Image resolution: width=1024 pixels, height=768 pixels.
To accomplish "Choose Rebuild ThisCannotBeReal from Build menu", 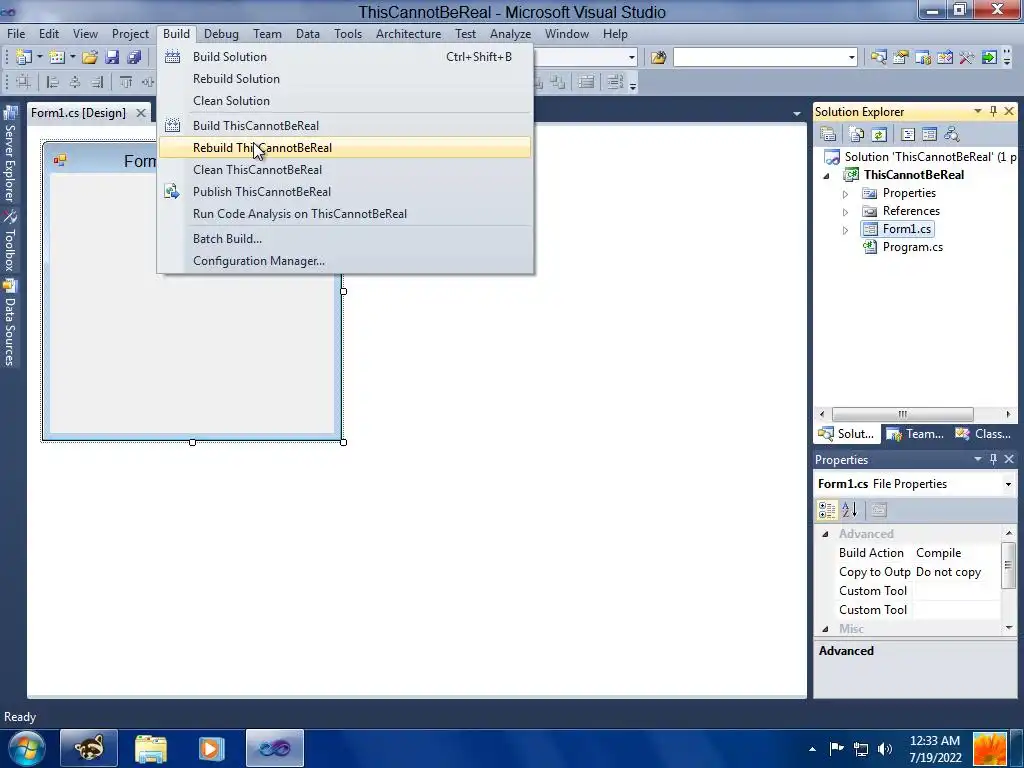I will pos(345,148).
